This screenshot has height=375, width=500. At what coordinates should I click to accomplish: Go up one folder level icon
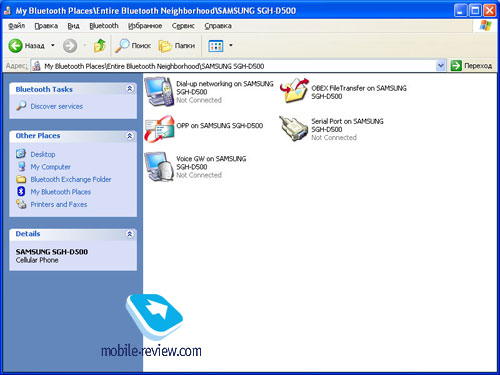[x=100, y=45]
